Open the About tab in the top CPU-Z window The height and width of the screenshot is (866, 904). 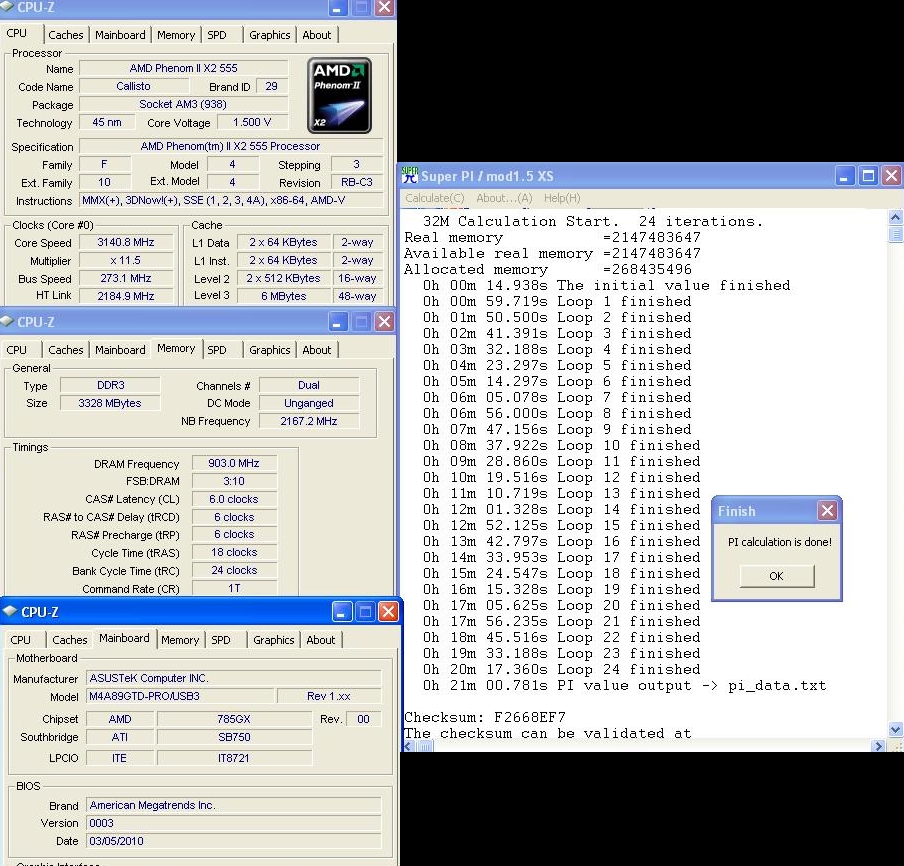(317, 35)
